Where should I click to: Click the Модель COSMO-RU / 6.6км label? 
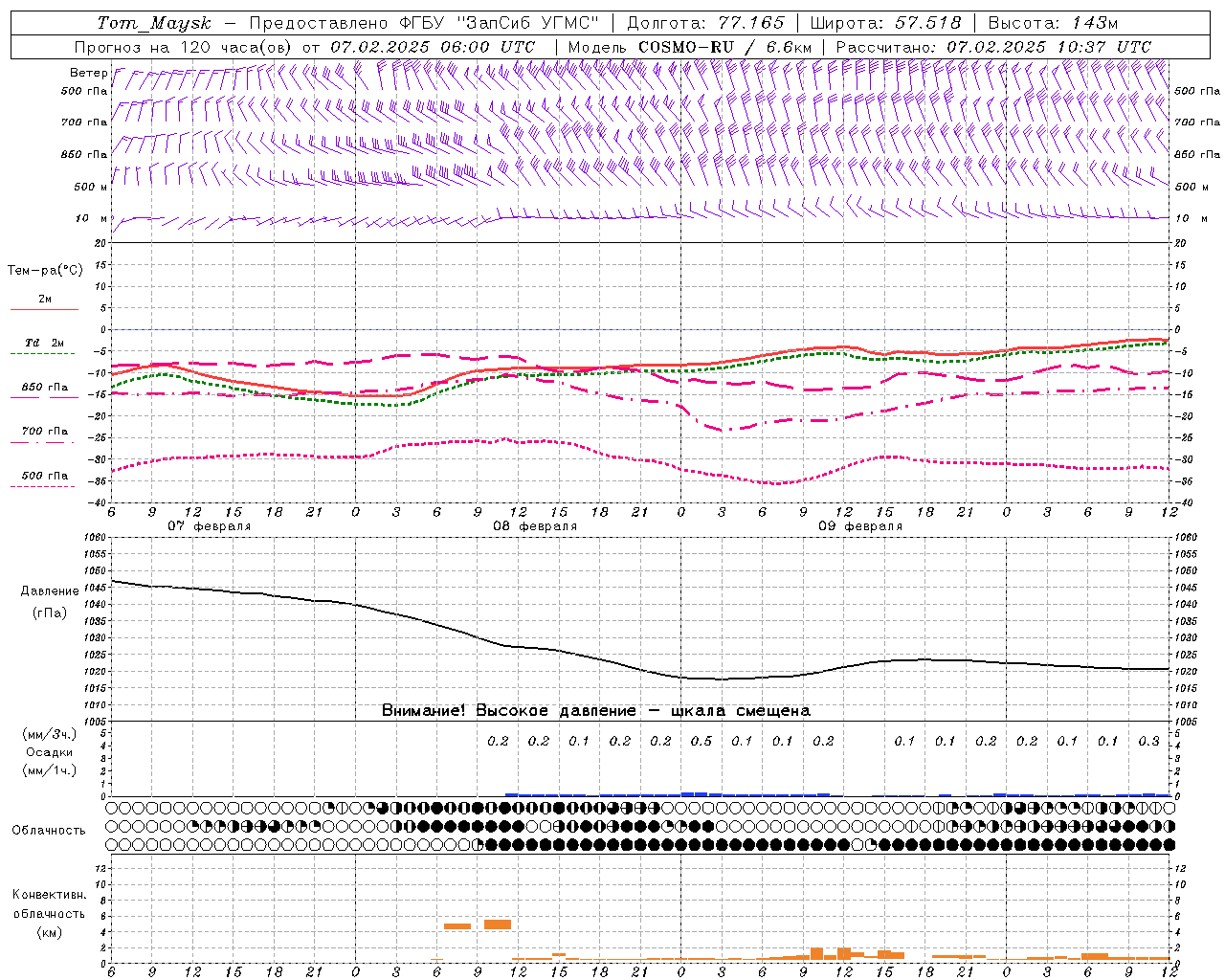[x=690, y=47]
